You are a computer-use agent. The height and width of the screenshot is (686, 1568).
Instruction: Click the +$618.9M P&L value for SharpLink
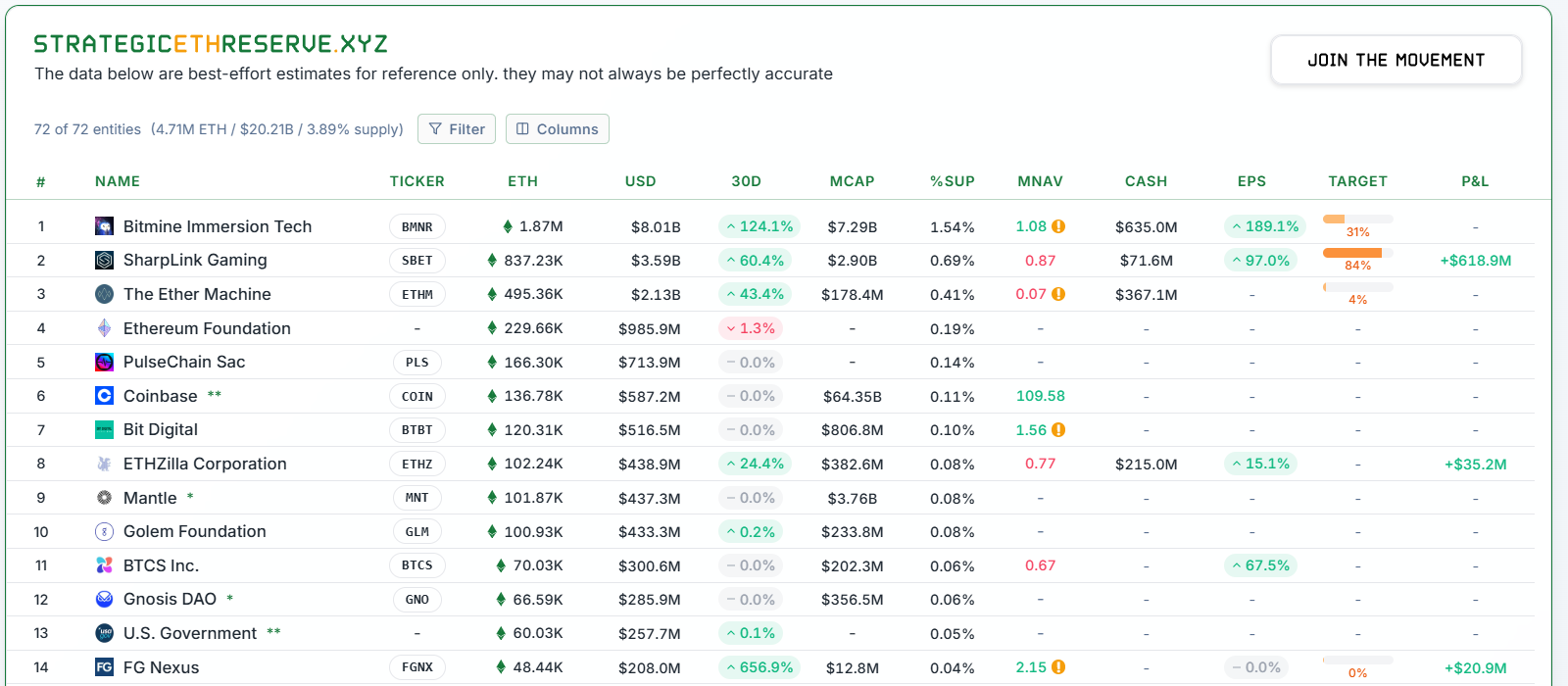pos(1476,261)
